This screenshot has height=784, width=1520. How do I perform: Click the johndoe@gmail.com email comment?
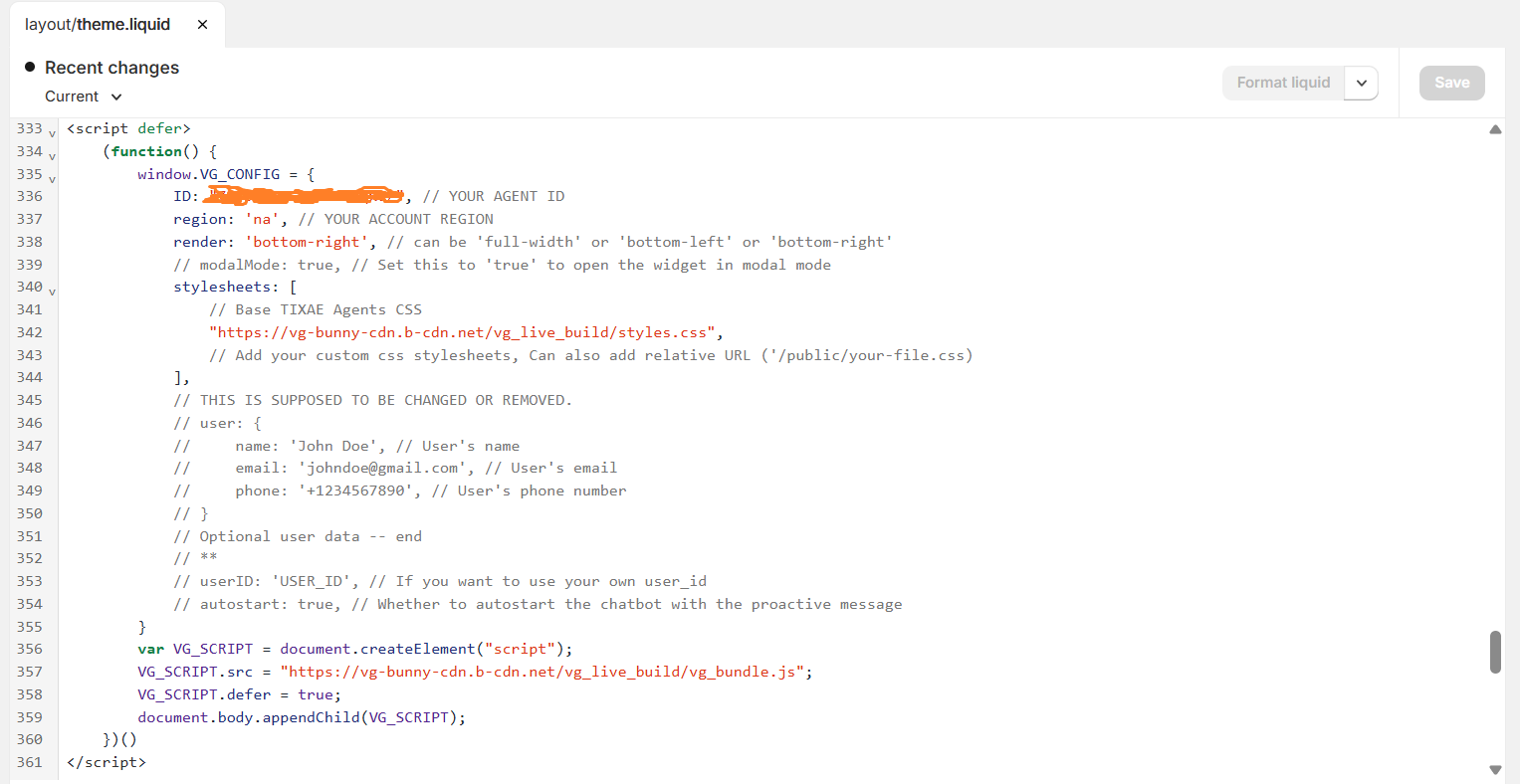click(395, 468)
